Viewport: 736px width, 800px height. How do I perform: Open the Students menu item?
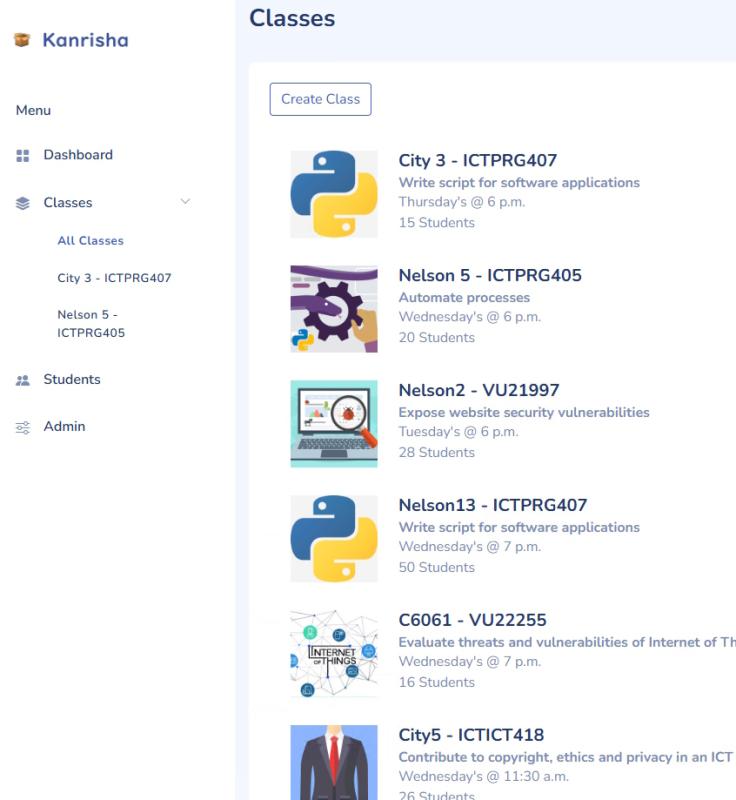coord(72,379)
